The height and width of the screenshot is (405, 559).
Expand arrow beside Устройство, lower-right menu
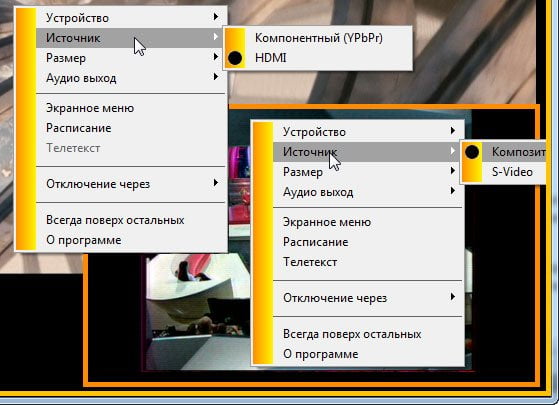pyautogui.click(x=453, y=130)
